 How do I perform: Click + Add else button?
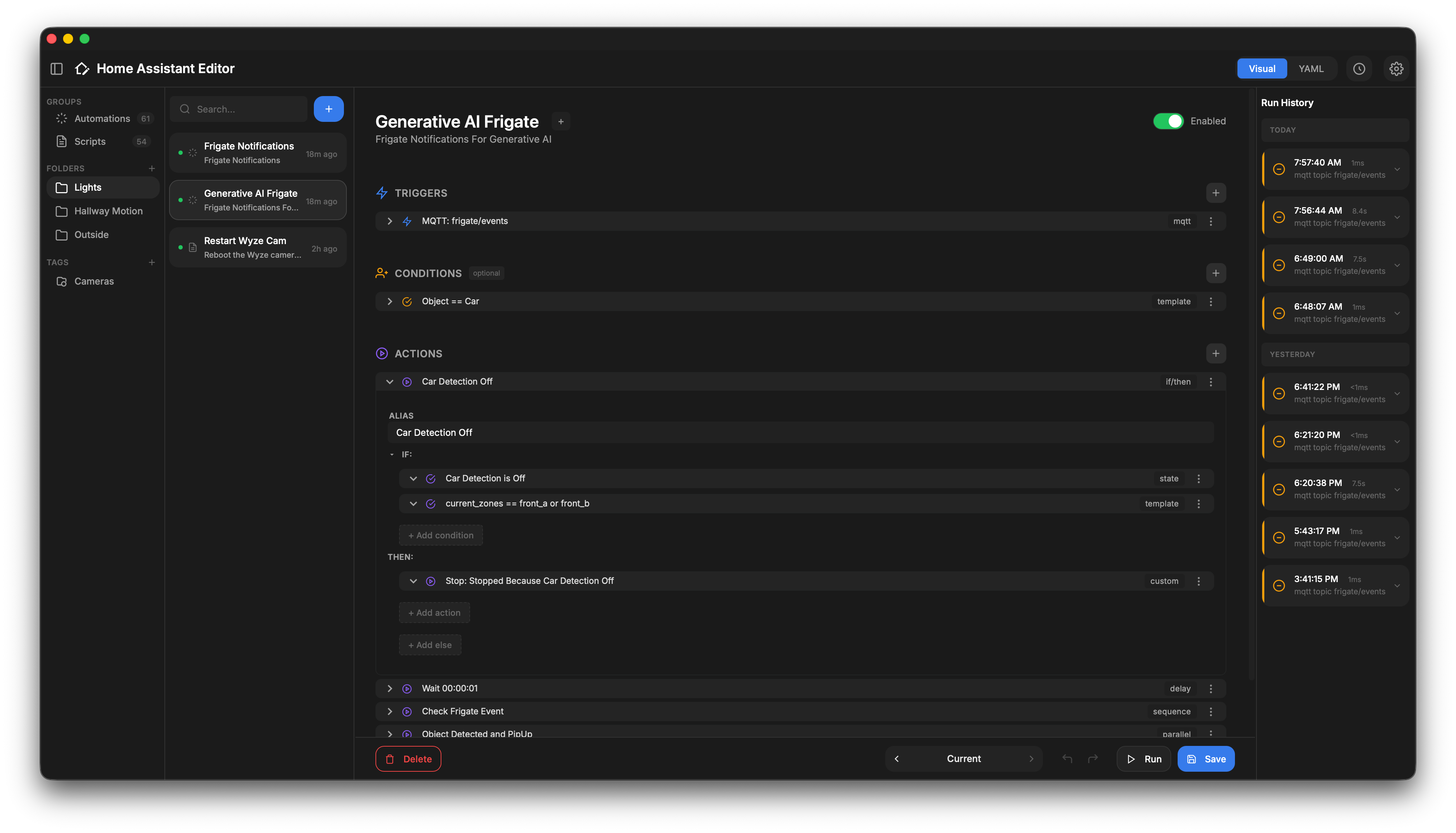430,645
